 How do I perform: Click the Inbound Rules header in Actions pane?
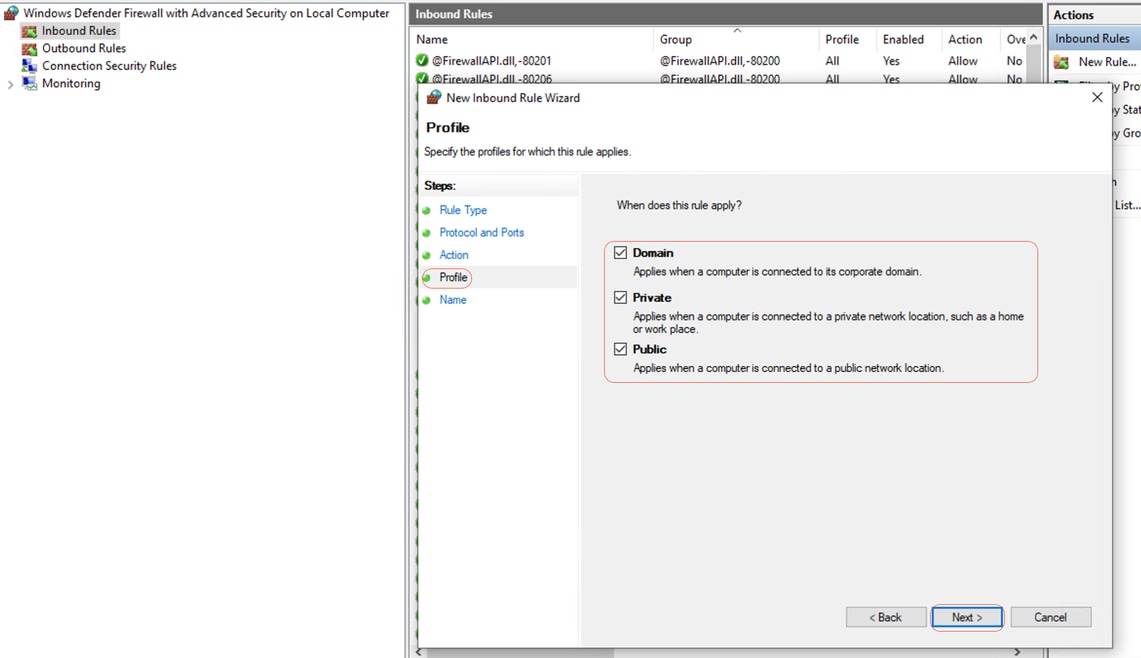[1094, 39]
